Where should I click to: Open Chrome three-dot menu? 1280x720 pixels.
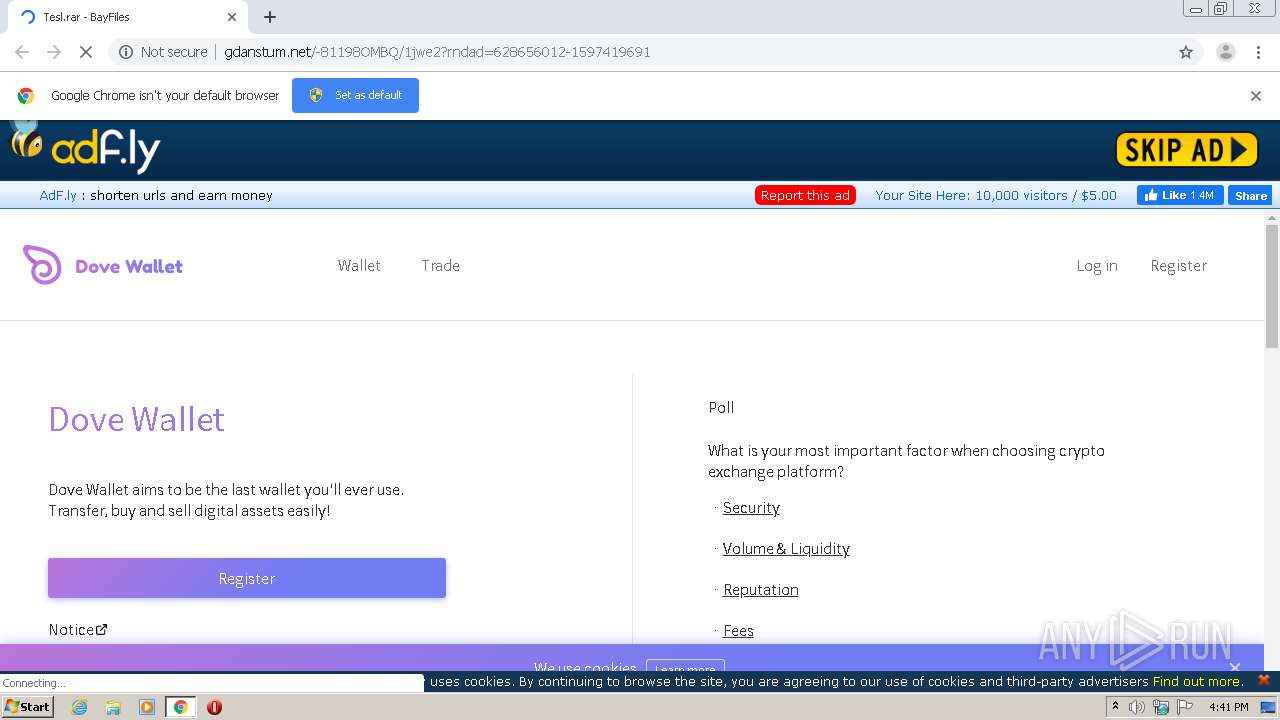tap(1258, 52)
